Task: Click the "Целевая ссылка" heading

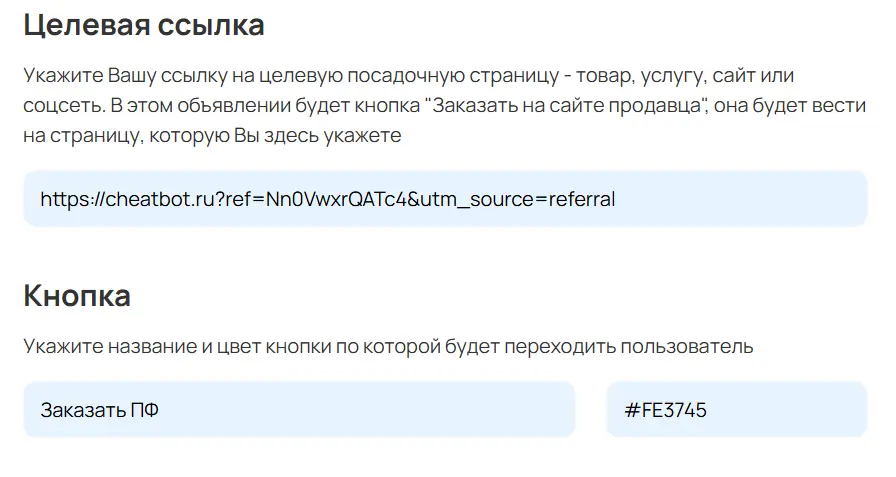Action: click(x=144, y=25)
